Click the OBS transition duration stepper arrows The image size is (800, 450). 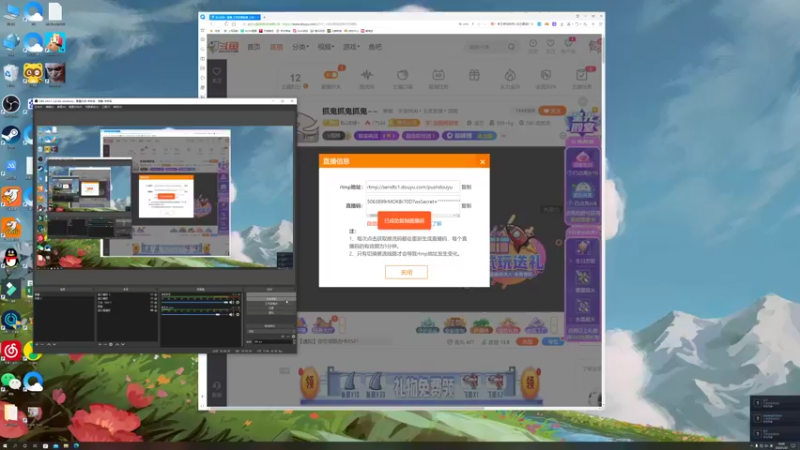[x=294, y=341]
